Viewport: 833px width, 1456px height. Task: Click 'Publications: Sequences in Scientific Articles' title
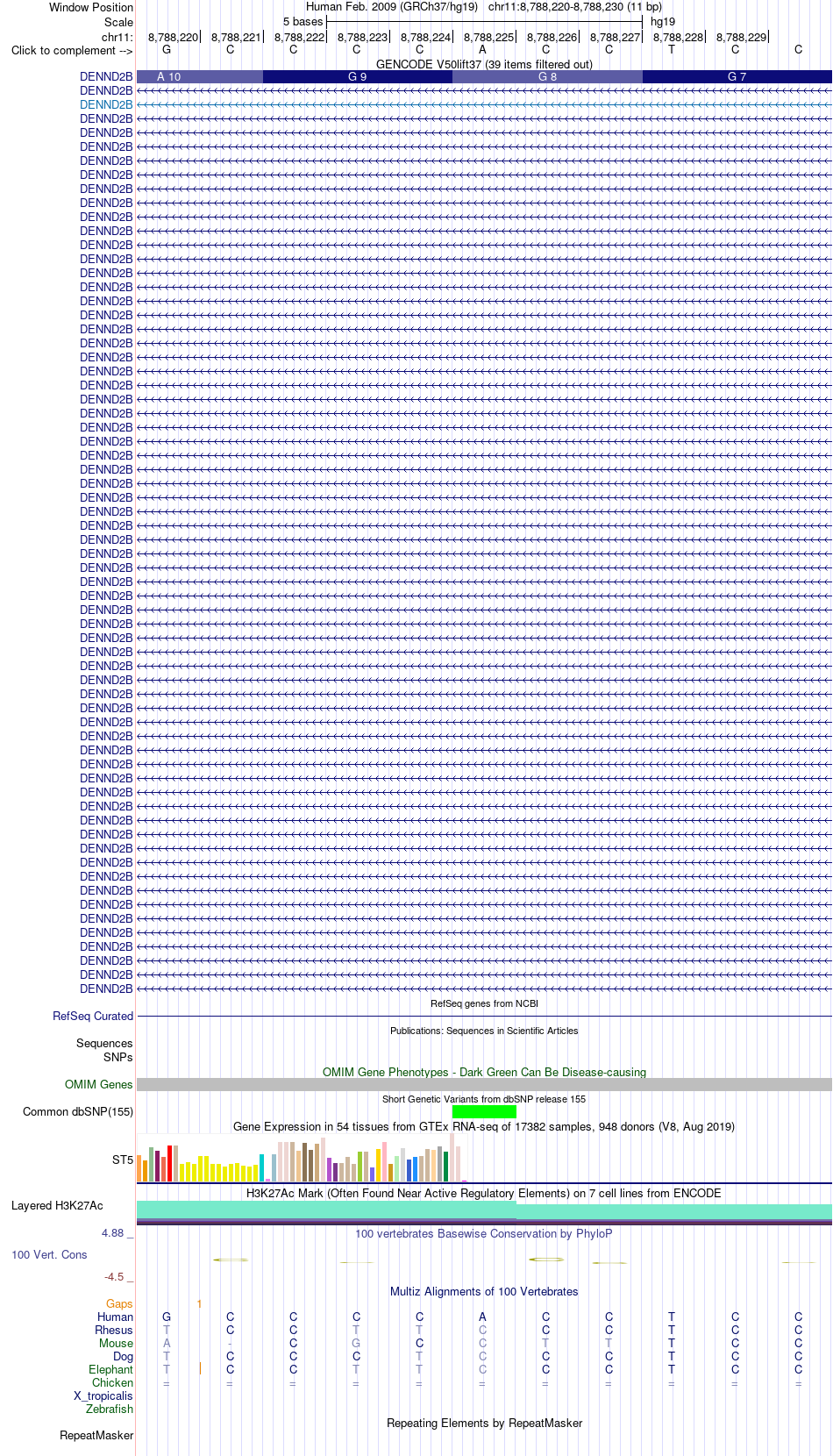coord(484,1031)
